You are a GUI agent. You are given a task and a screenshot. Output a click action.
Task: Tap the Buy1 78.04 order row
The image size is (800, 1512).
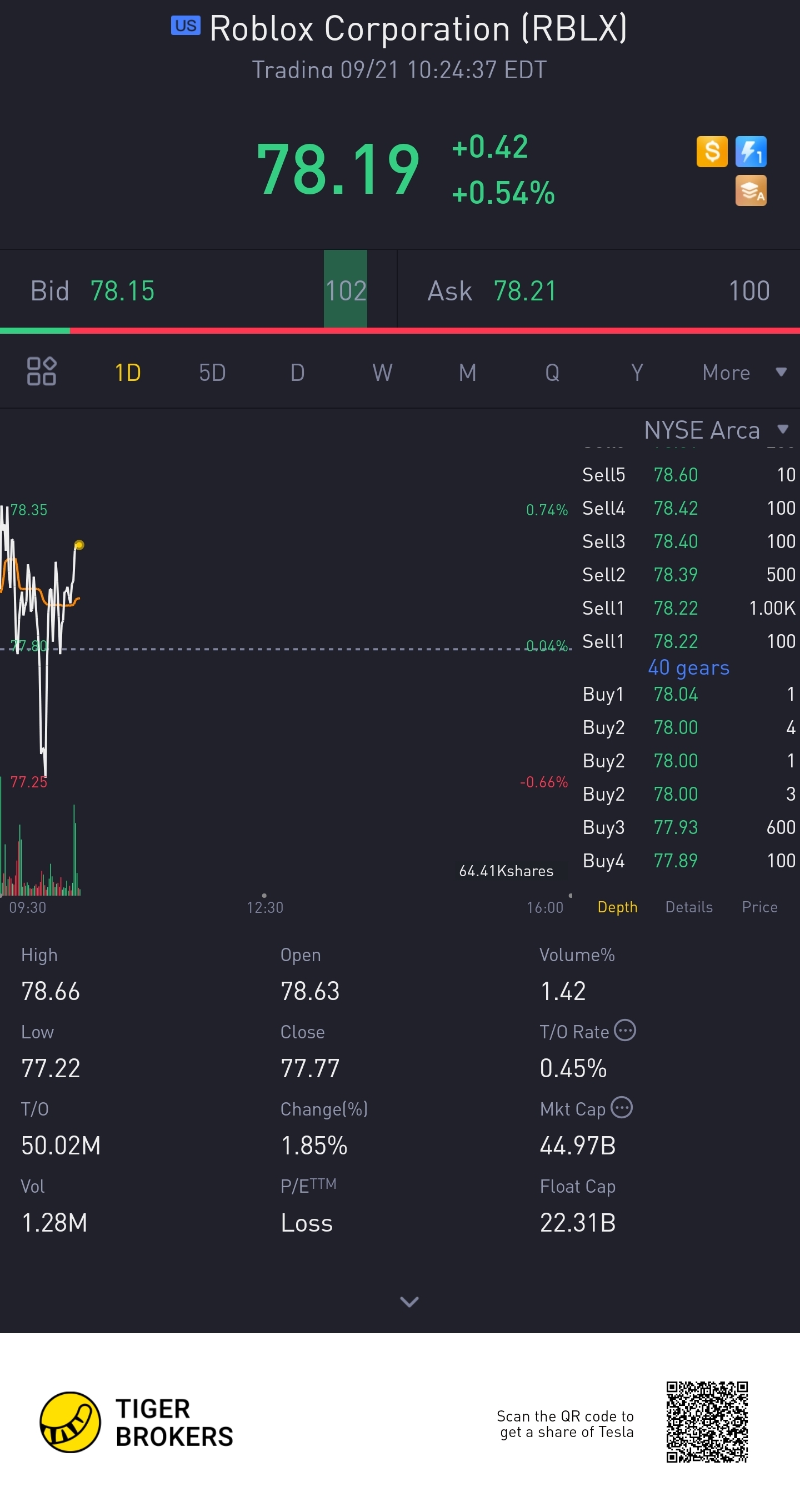coord(688,694)
